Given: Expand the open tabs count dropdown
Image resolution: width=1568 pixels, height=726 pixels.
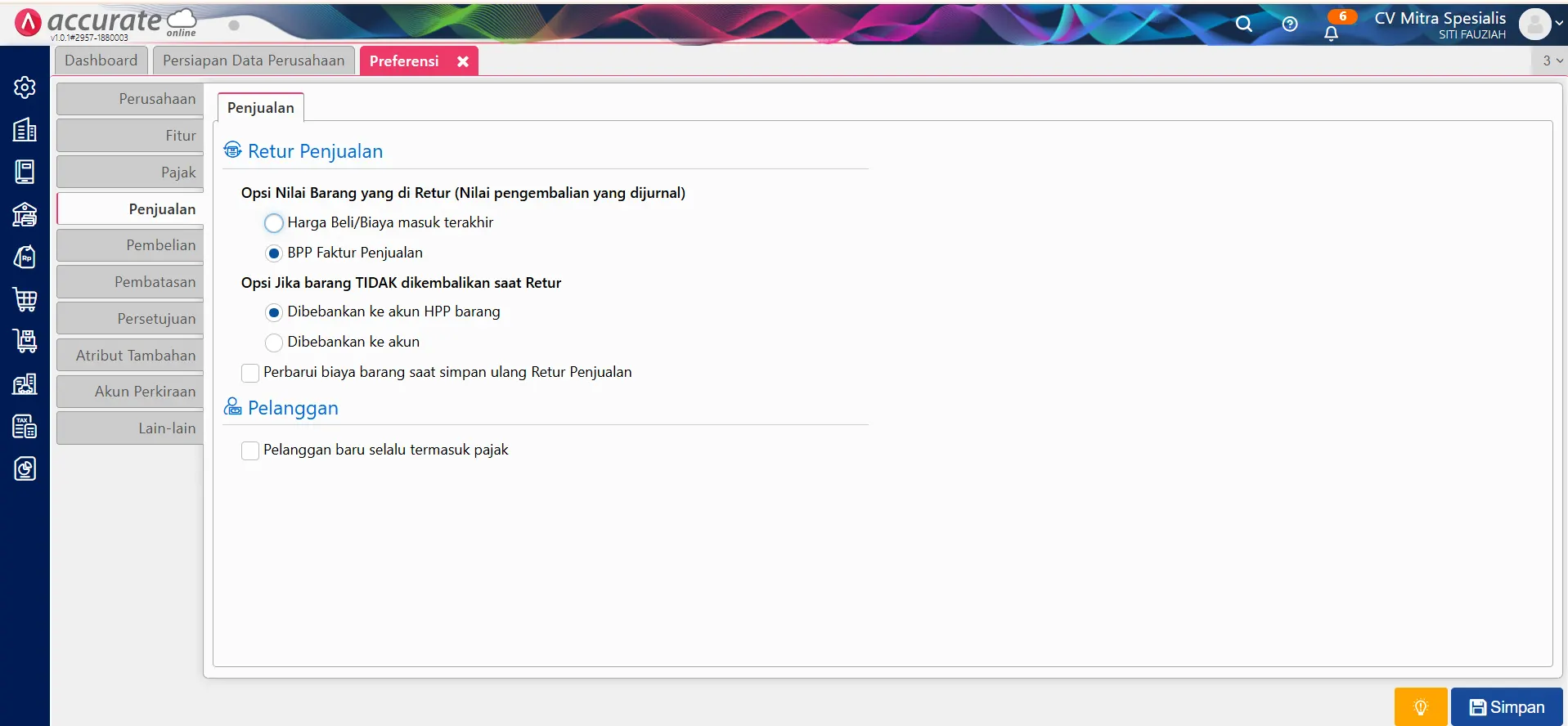Looking at the screenshot, I should click(1552, 60).
